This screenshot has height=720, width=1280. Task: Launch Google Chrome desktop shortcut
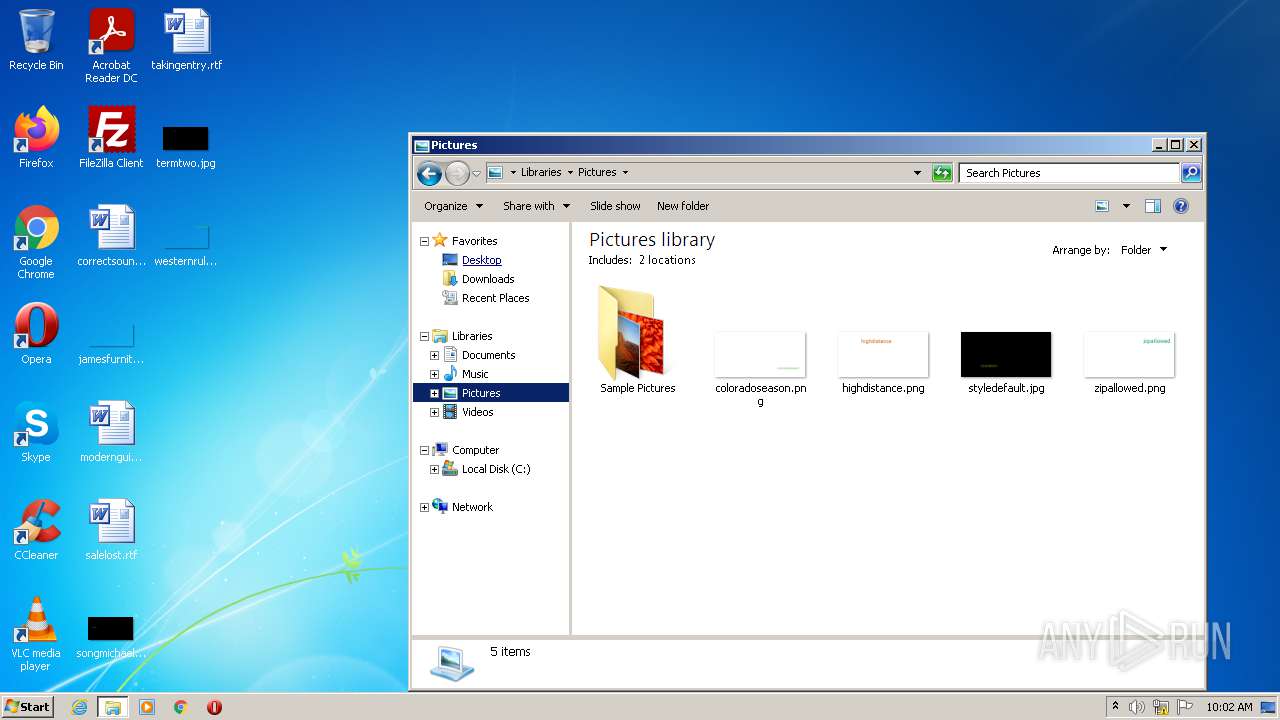point(36,242)
